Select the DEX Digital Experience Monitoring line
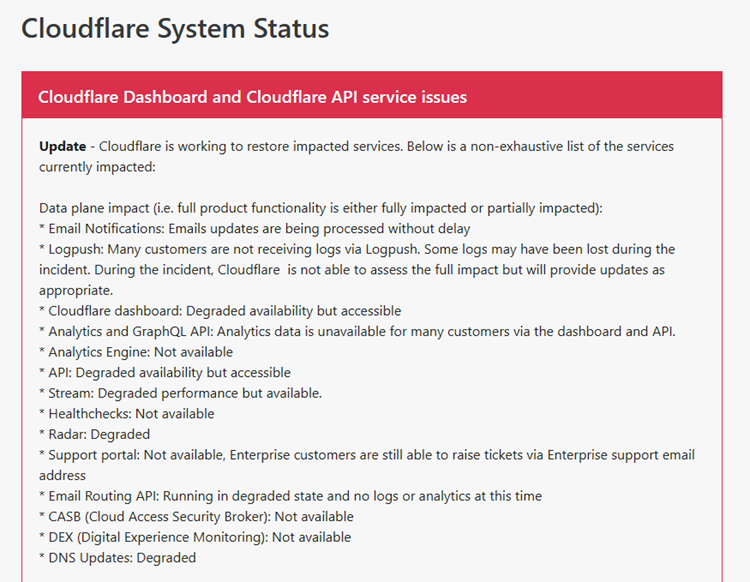 click(195, 537)
